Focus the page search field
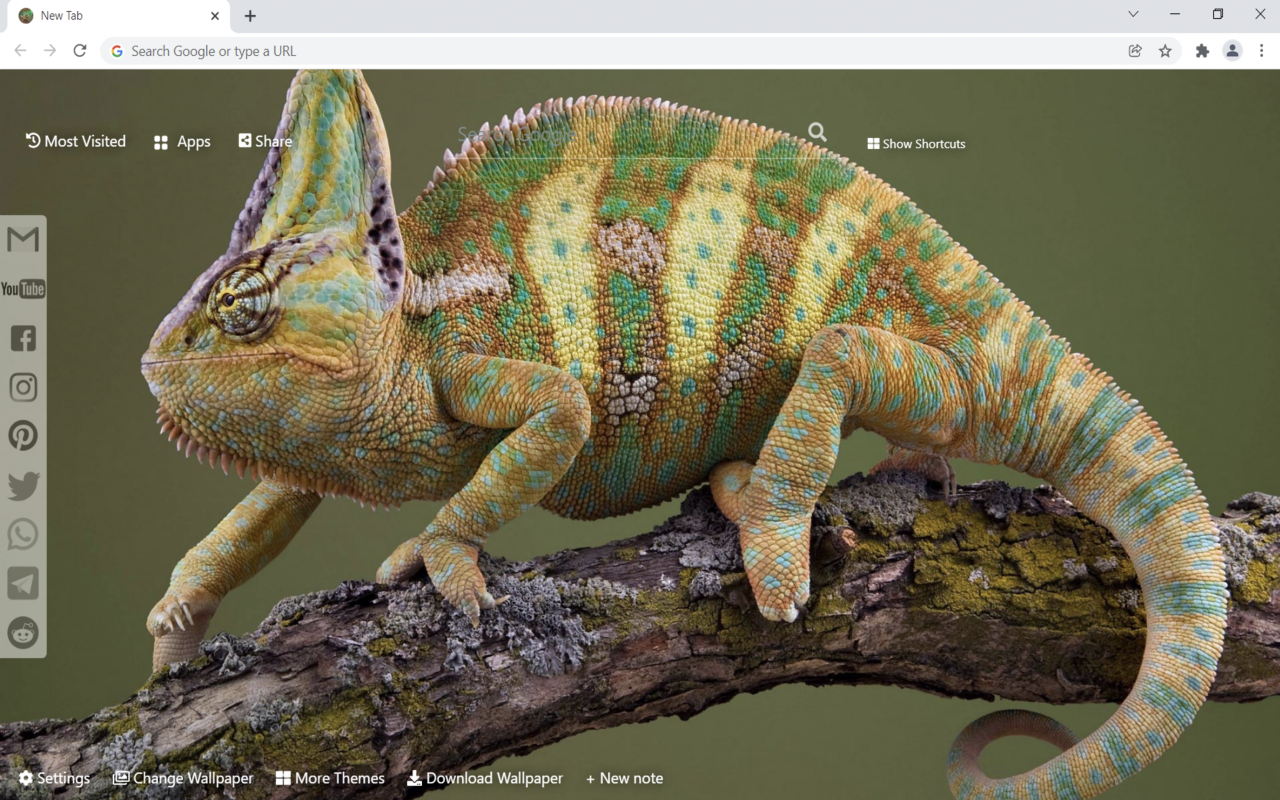This screenshot has width=1280, height=800. coord(630,134)
